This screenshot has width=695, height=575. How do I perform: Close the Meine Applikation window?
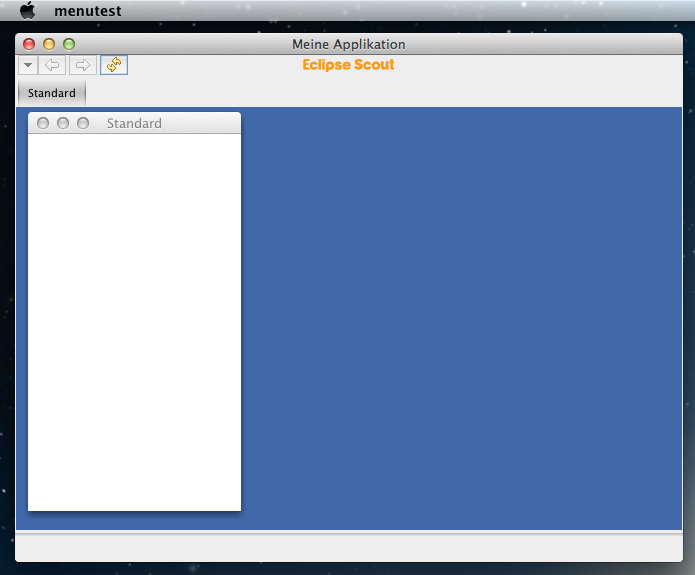[x=29, y=44]
